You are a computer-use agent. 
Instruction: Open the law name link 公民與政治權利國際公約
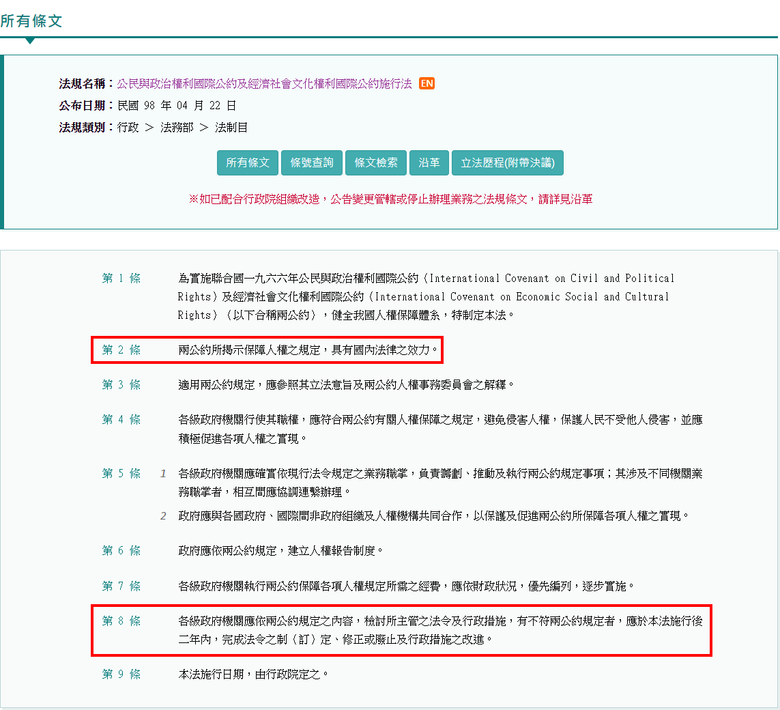click(x=264, y=84)
